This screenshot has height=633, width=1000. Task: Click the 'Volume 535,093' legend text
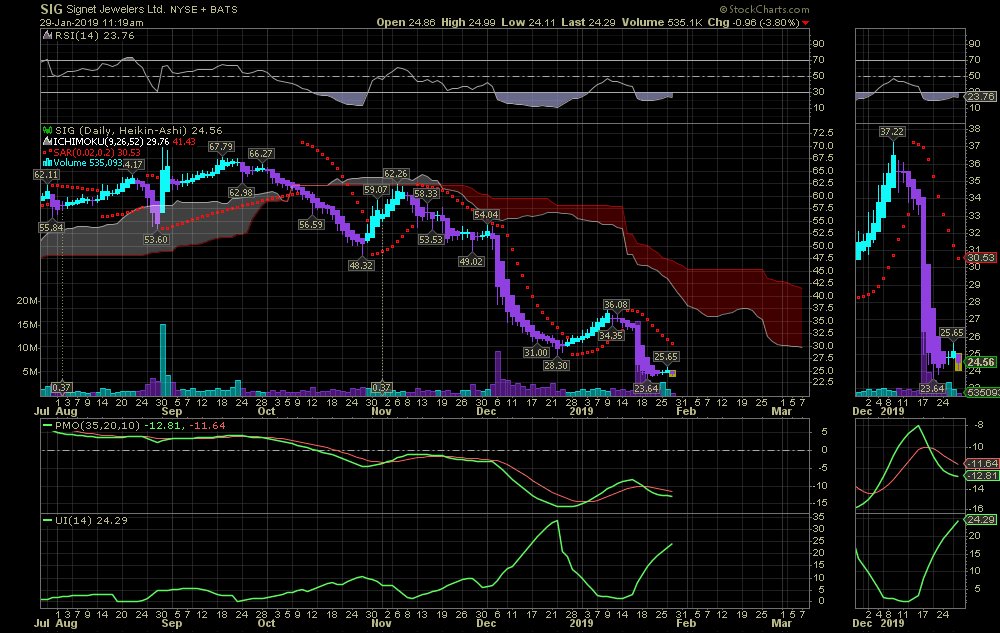(87, 163)
